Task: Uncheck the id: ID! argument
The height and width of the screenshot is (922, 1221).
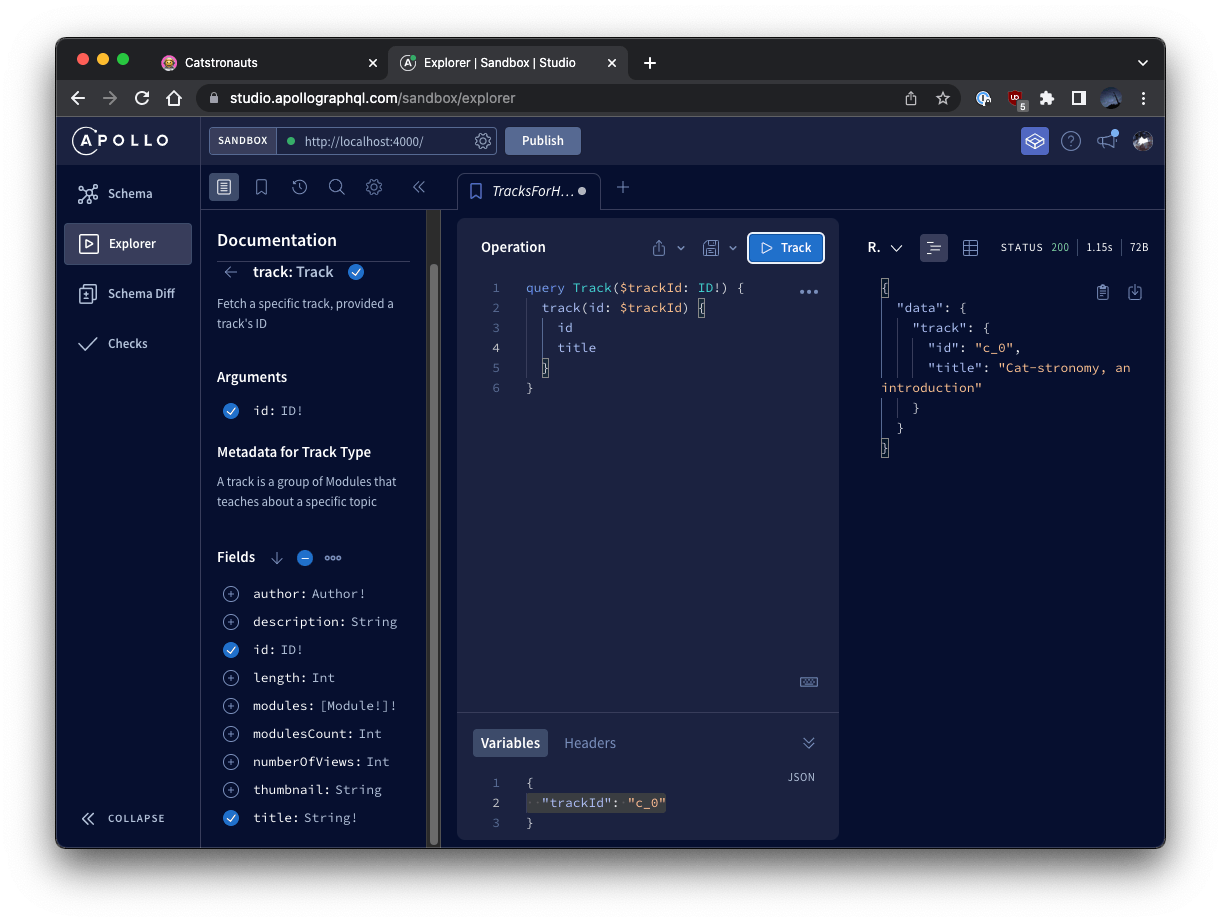Action: pyautogui.click(x=231, y=410)
